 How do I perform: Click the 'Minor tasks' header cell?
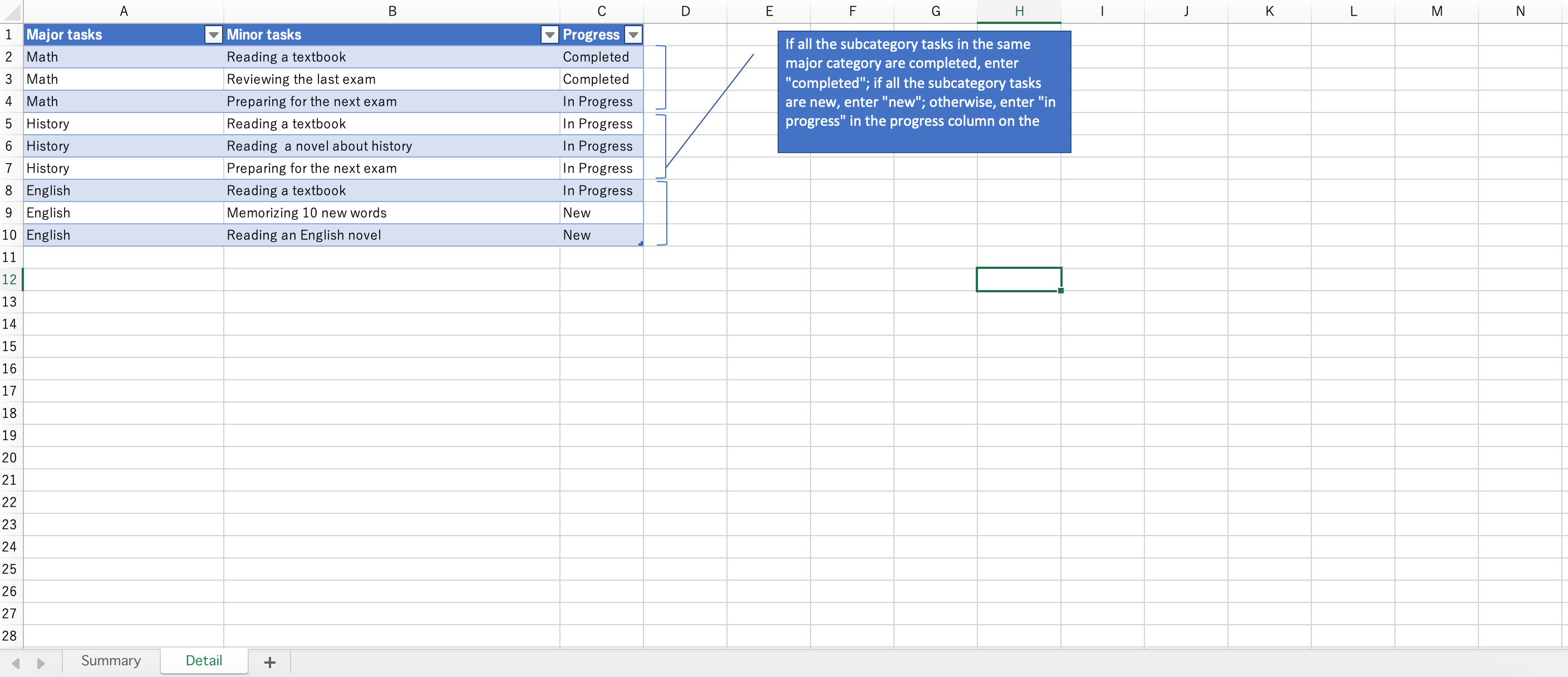(392, 35)
